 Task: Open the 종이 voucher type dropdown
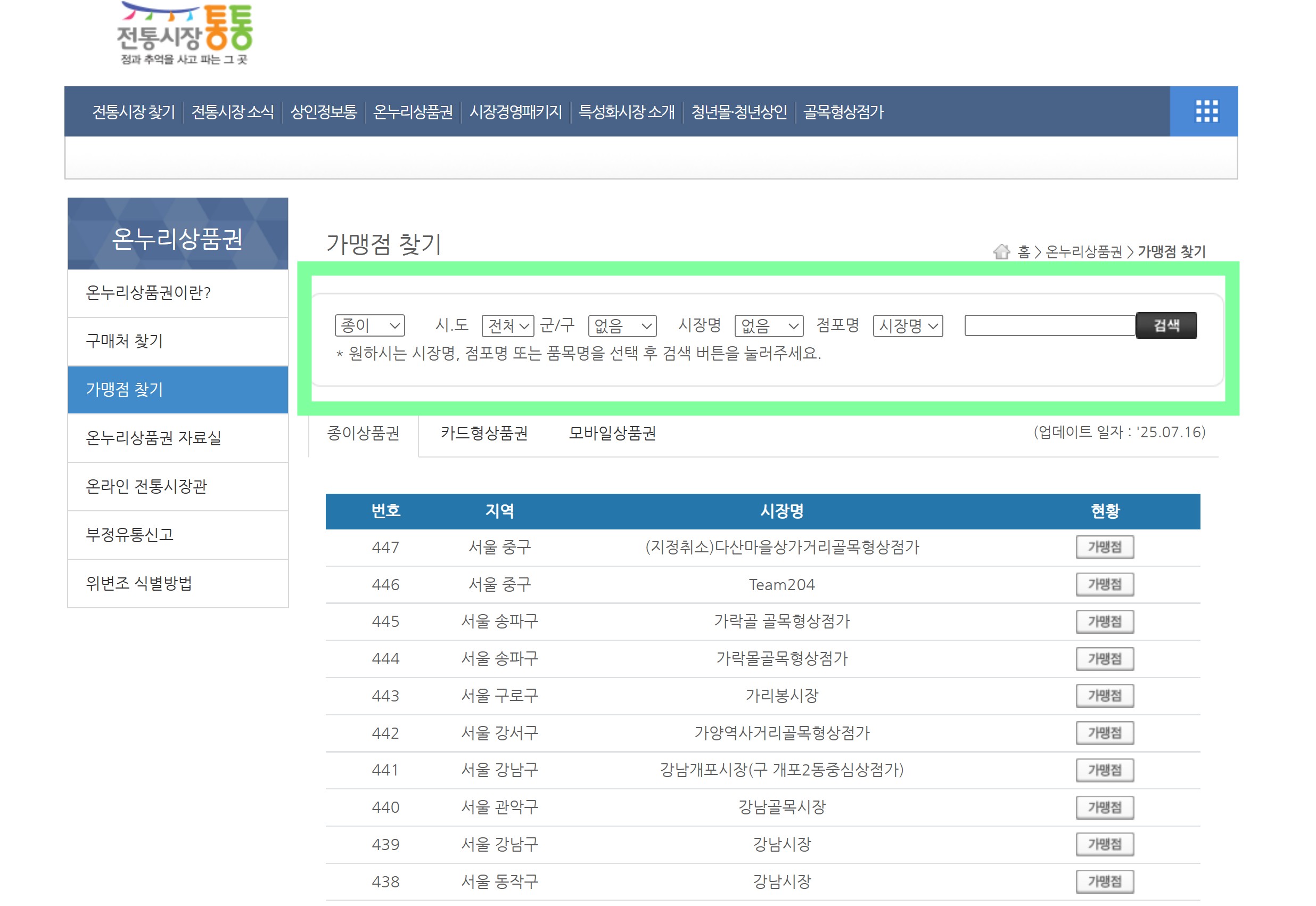(369, 326)
